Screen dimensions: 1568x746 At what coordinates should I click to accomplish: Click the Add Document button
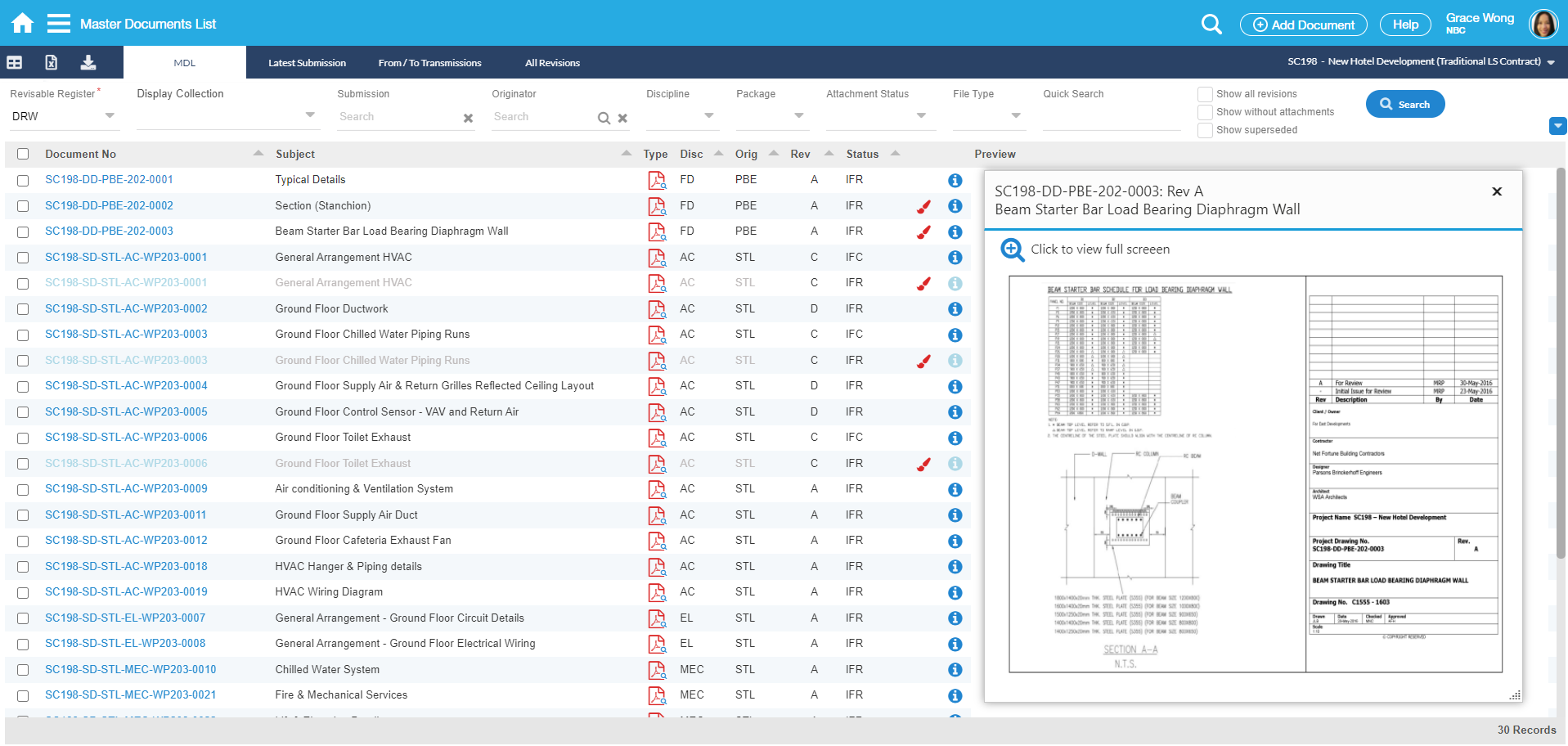[x=1303, y=25]
